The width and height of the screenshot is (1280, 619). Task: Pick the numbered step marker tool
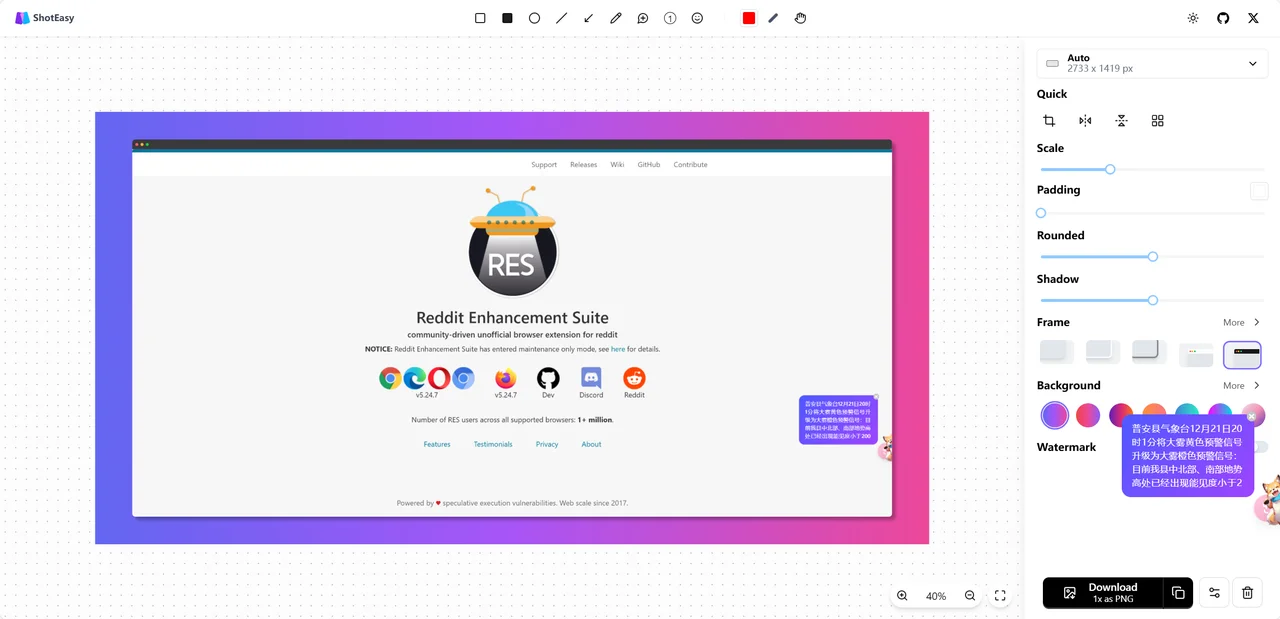670,18
